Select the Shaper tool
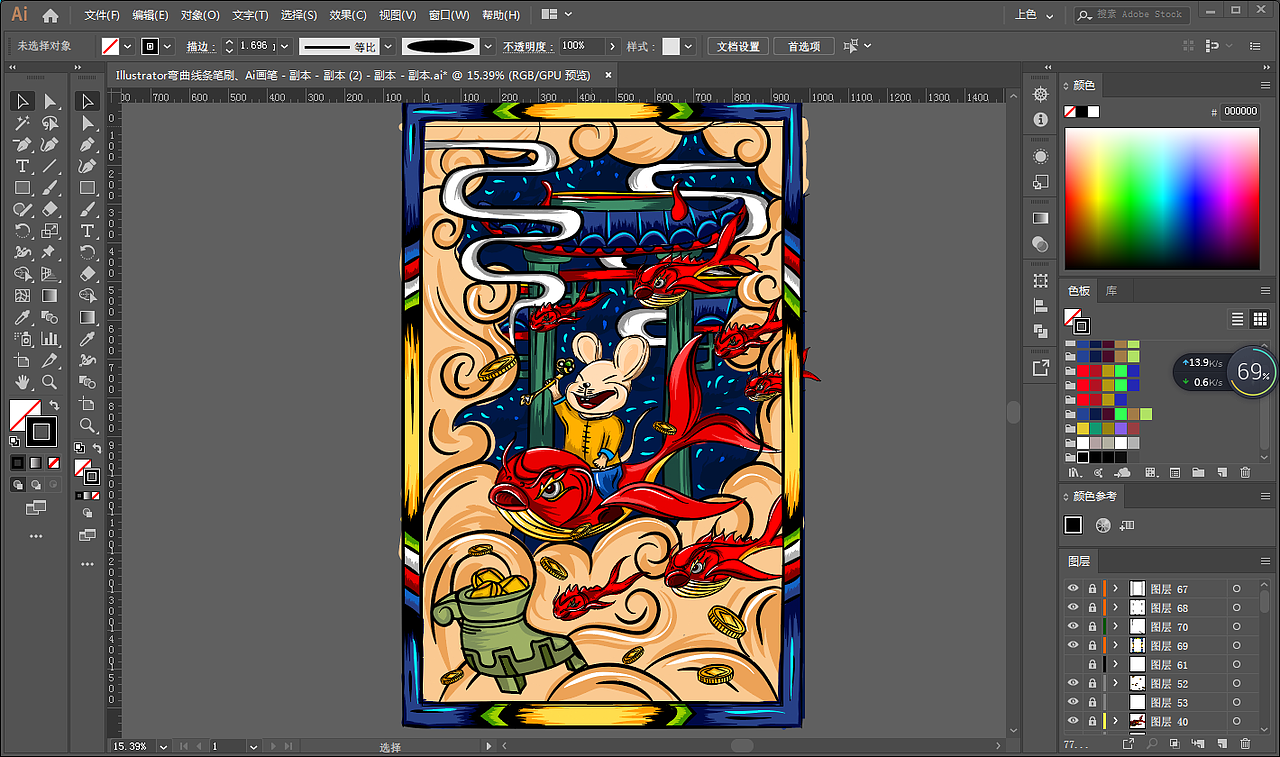Viewport: 1280px width, 757px height. [22, 210]
